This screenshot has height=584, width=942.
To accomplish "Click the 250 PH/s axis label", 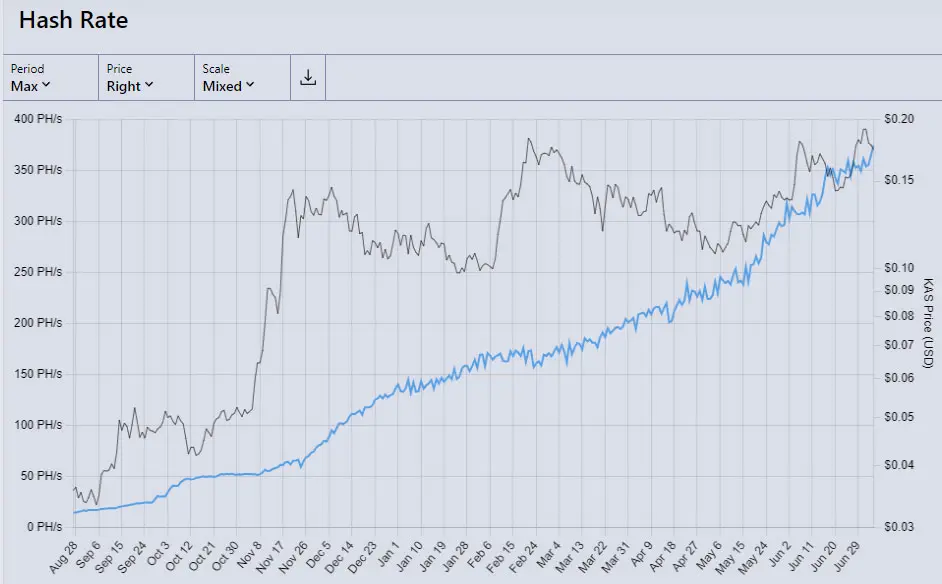I will (38, 272).
